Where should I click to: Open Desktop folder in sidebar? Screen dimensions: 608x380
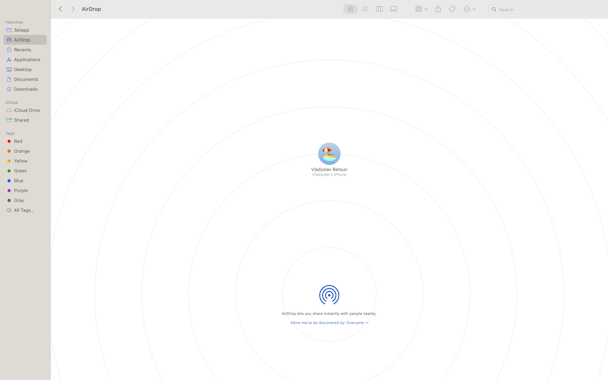tap(25, 69)
